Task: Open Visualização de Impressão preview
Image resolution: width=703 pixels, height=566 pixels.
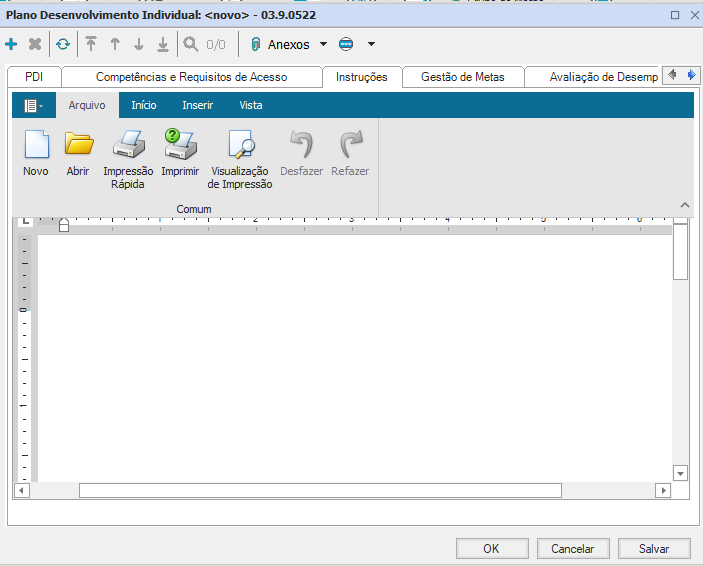Action: pos(240,146)
